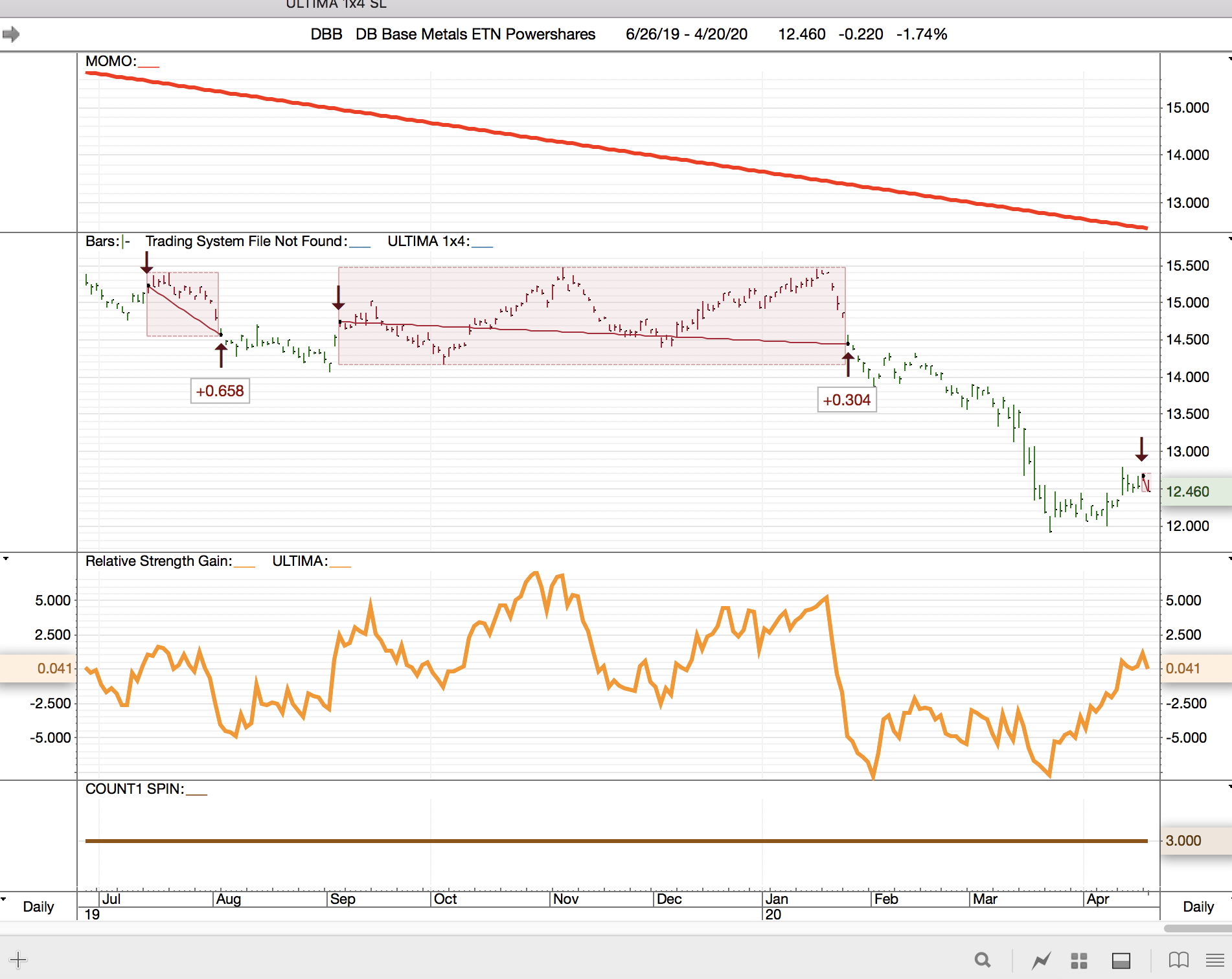Click the Feb month label on time axis
Screen dimensions: 1232x979
(886, 899)
